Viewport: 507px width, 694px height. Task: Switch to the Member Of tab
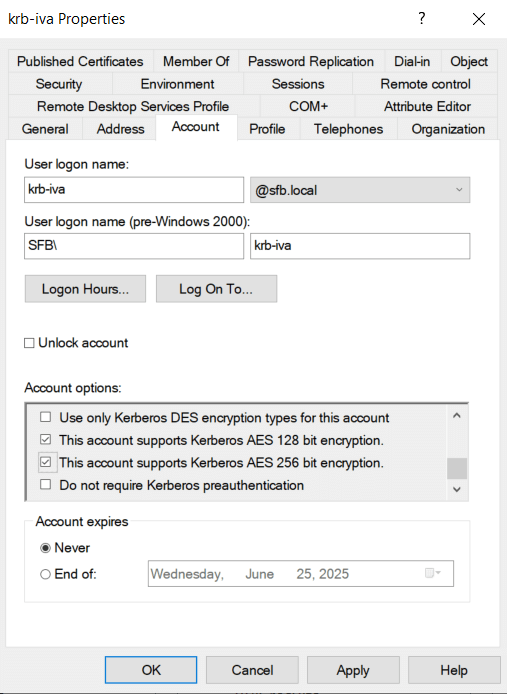point(196,62)
